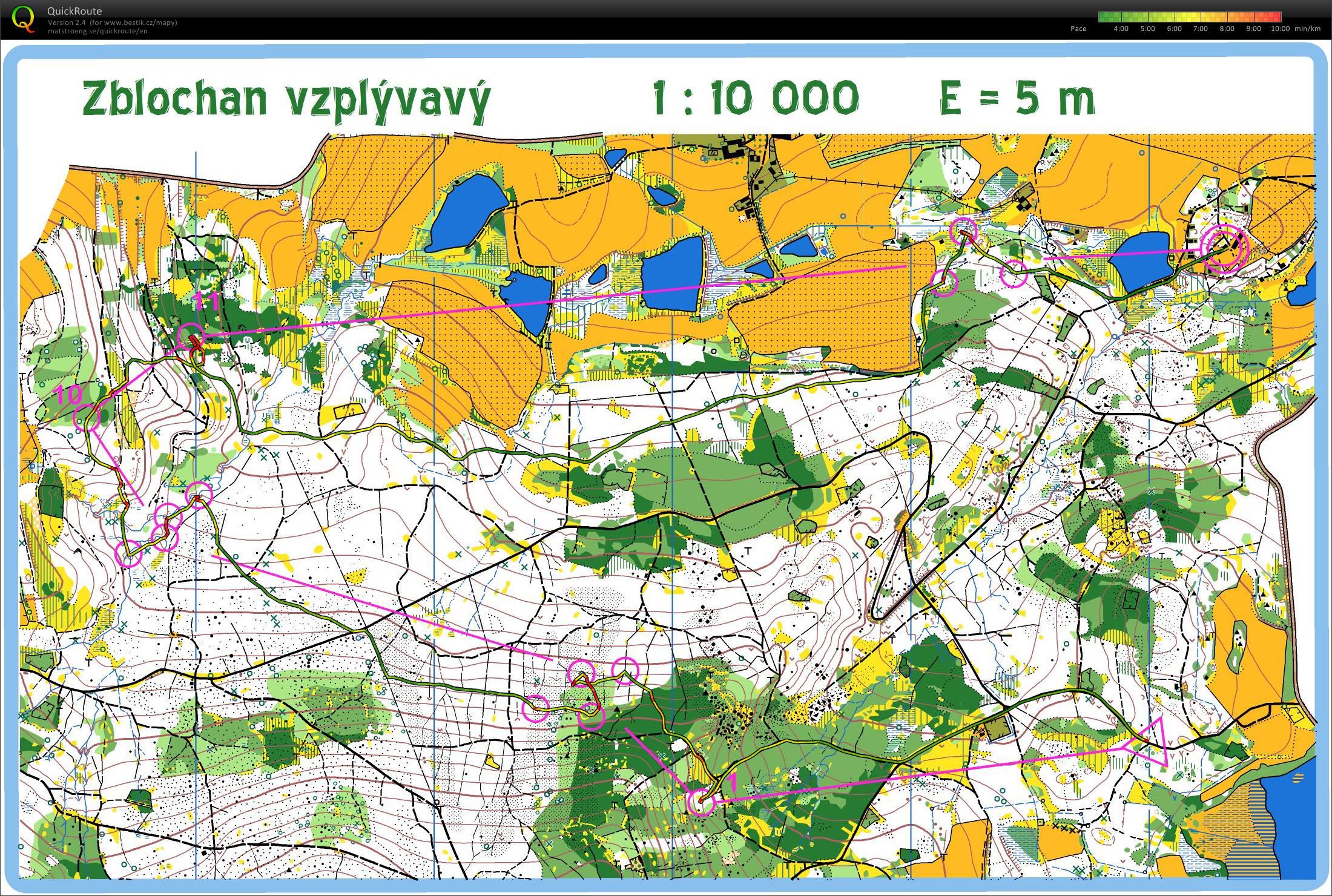Click the Version 2.4 info line
Viewport: 1332px width, 896px height.
point(113,22)
